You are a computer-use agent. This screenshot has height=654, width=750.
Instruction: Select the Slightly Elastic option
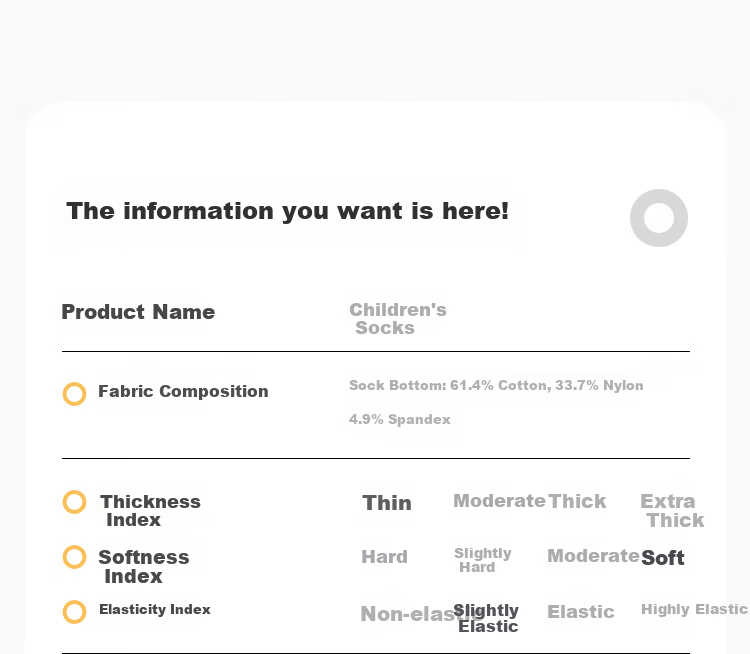click(486, 618)
